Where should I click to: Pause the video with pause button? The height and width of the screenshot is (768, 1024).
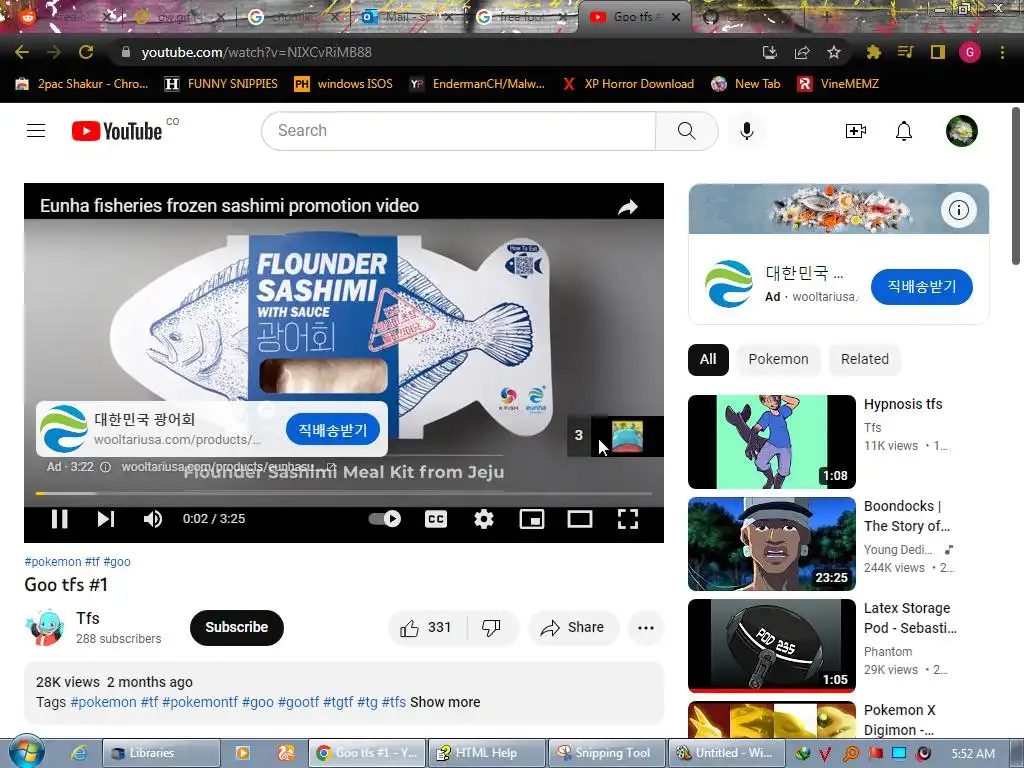pos(59,519)
